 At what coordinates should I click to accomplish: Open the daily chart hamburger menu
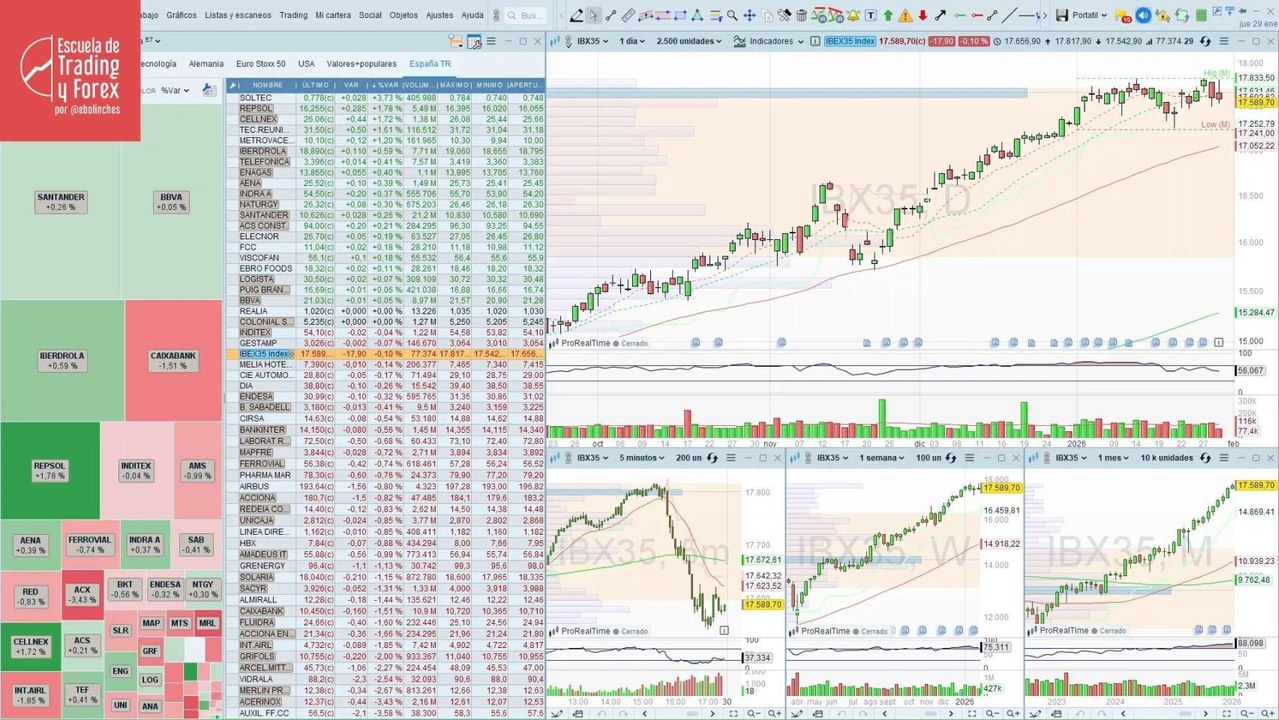(1222, 41)
